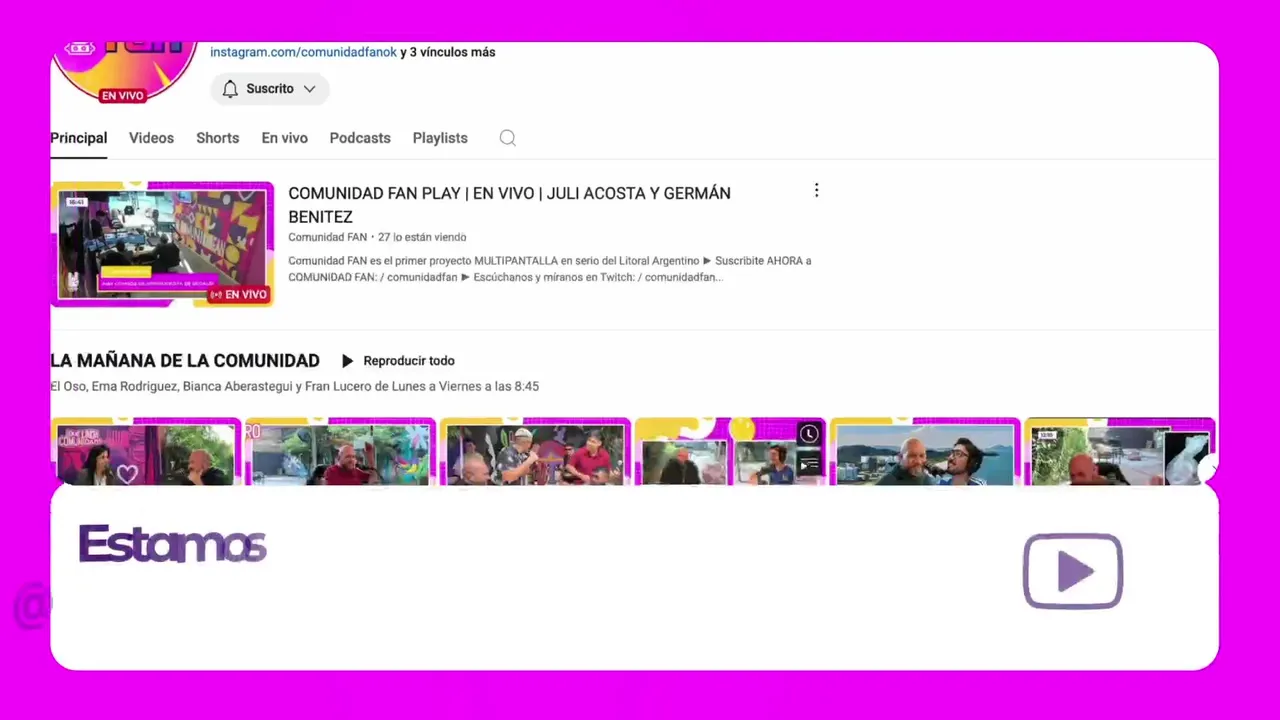Click the Comunidad FAN channel avatar

pos(124,72)
